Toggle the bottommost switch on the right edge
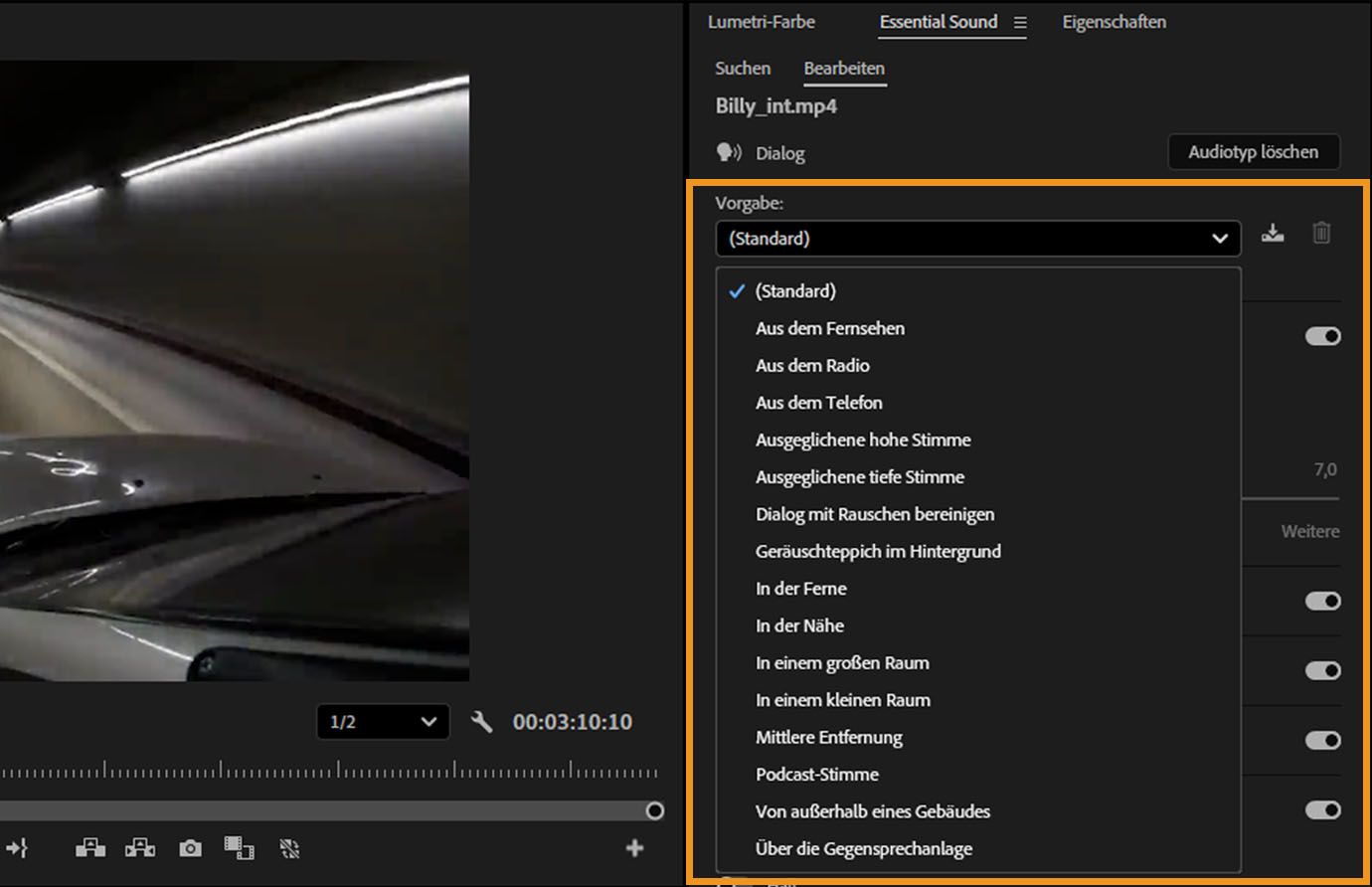 [x=1322, y=810]
